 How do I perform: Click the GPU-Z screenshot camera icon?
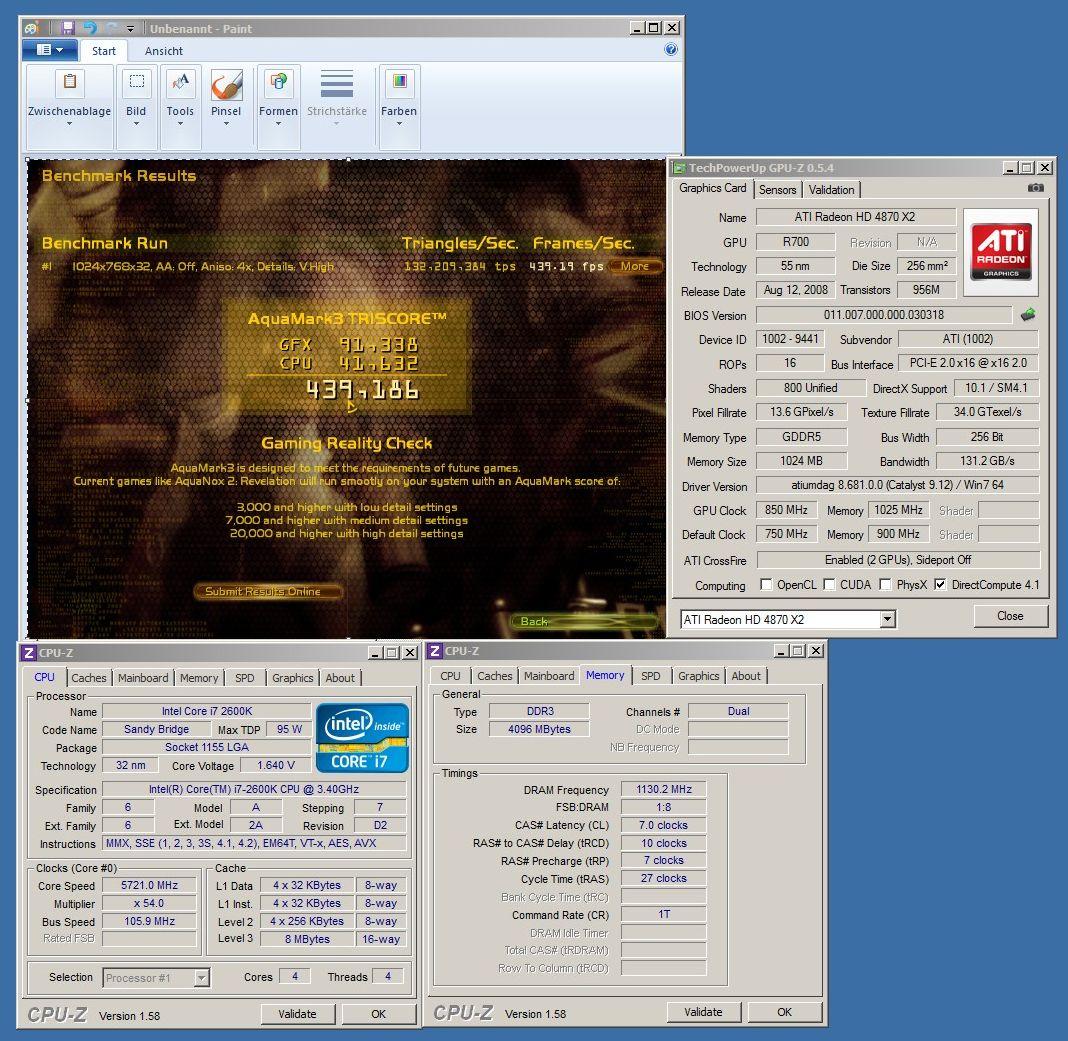(x=1035, y=187)
